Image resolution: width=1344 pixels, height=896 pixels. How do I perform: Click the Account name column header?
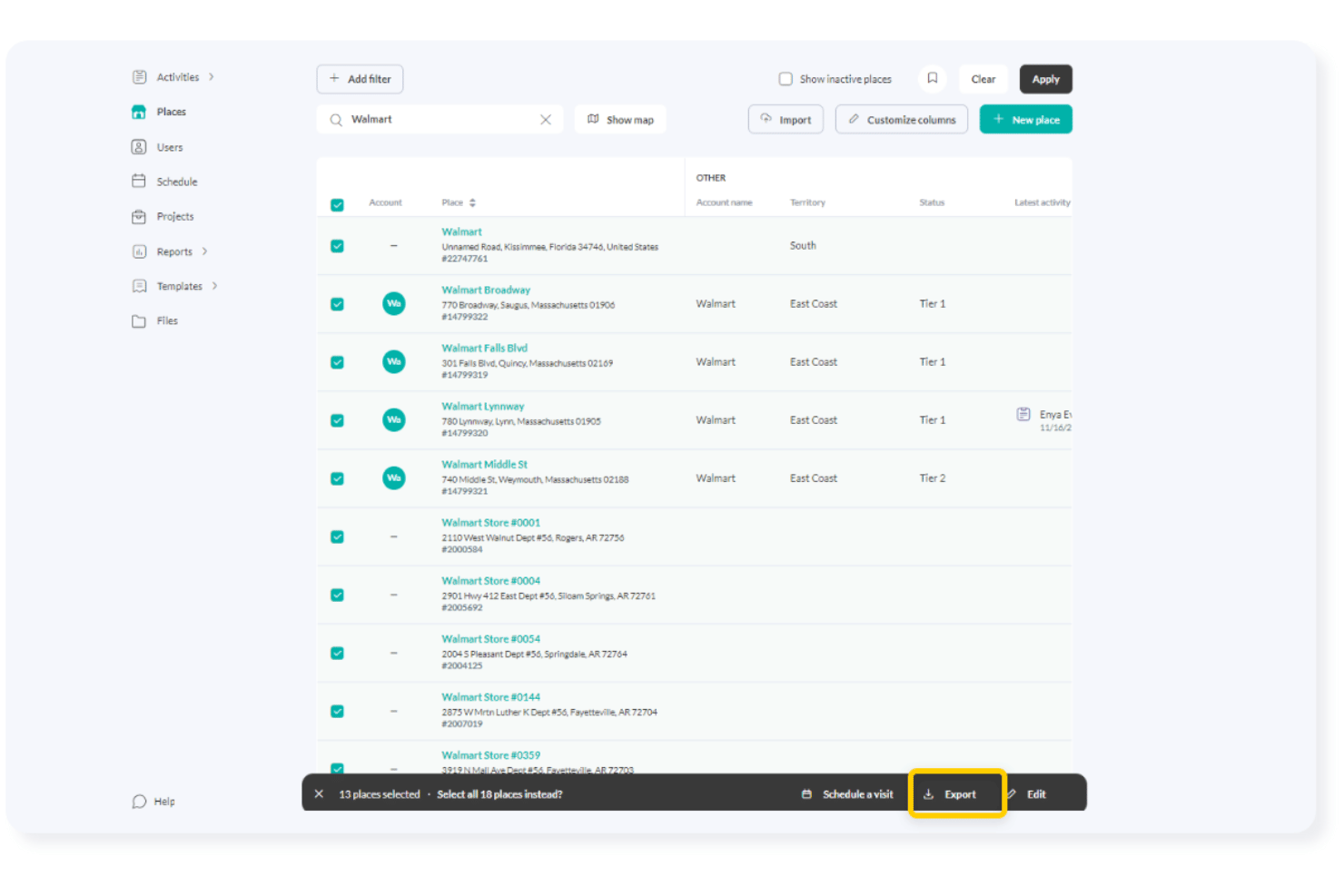click(x=724, y=202)
